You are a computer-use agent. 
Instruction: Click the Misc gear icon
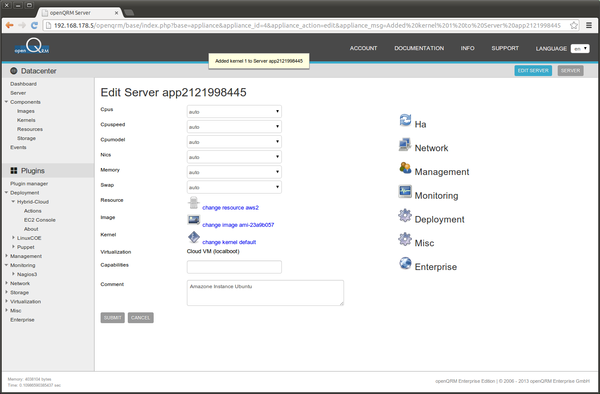pyautogui.click(x=405, y=239)
